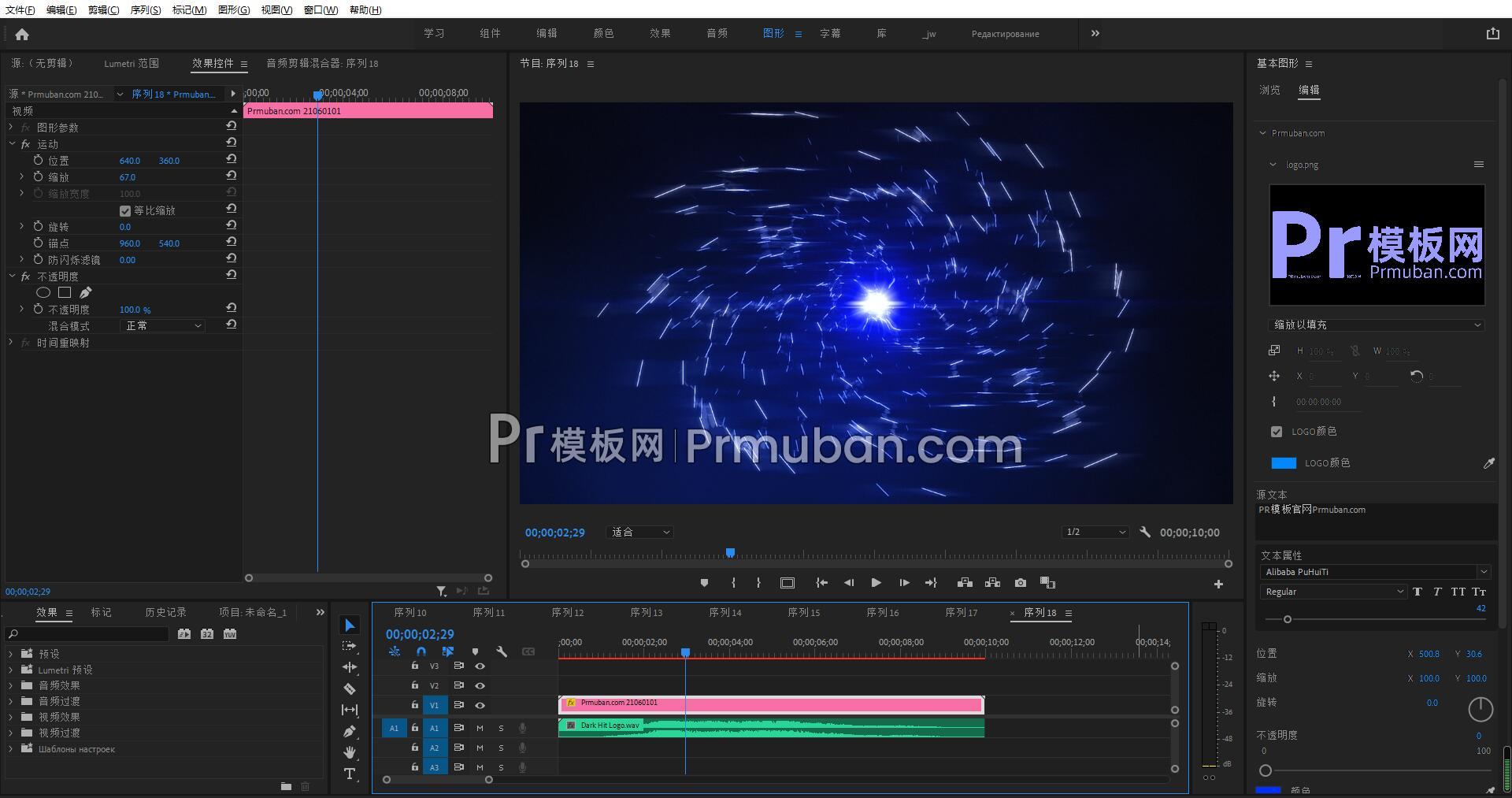Click the blue LOGO颜色 color swatch
The width and height of the screenshot is (1512, 798).
click(x=1284, y=462)
